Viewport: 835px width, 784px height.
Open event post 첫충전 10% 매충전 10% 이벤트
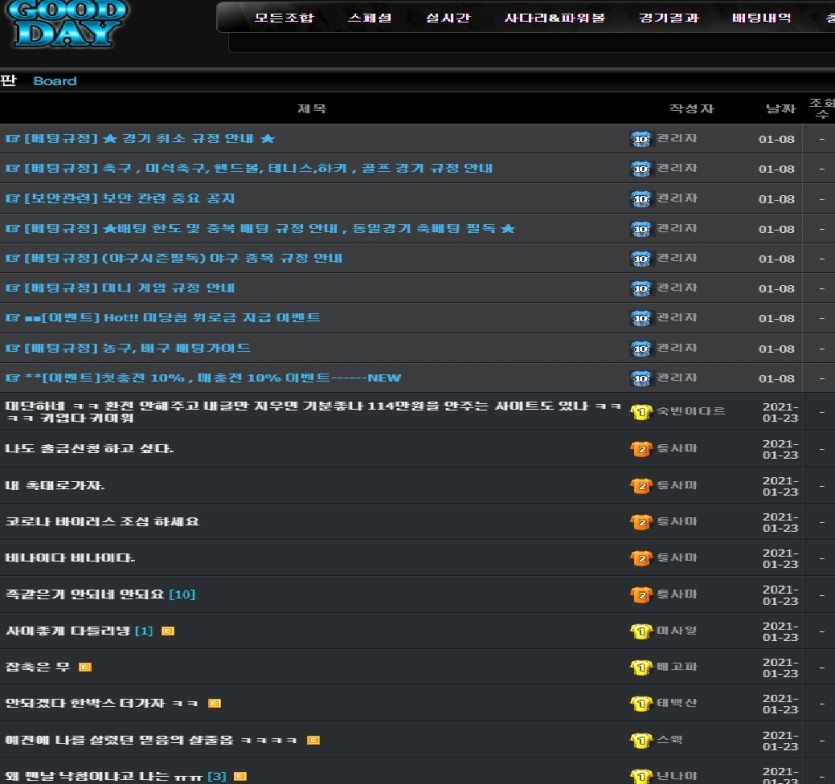click(x=203, y=378)
